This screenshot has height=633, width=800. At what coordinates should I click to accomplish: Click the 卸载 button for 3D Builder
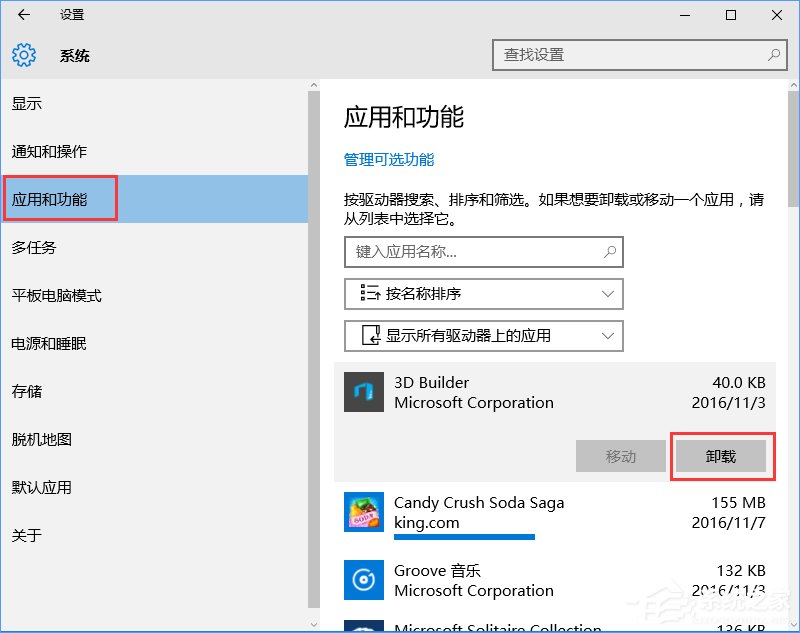(722, 456)
